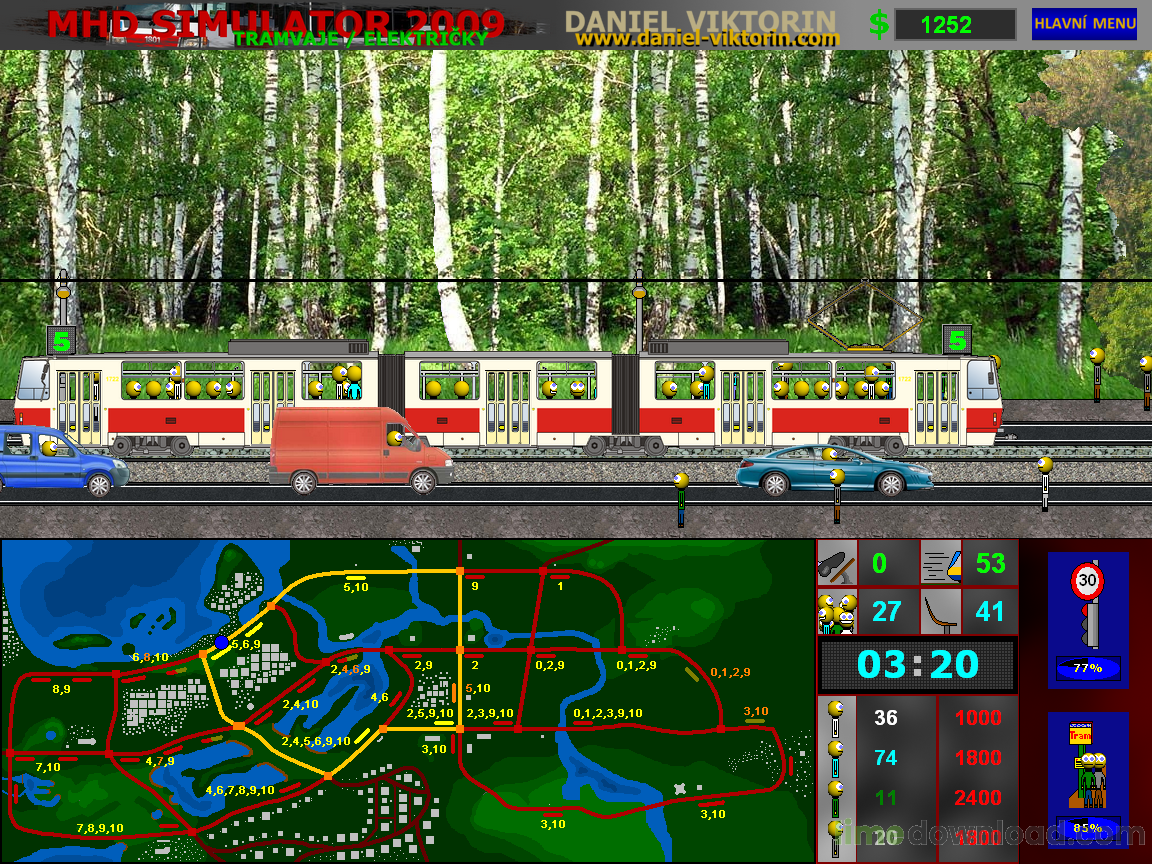
Task: Click the cyan seat count 41
Action: 990,612
